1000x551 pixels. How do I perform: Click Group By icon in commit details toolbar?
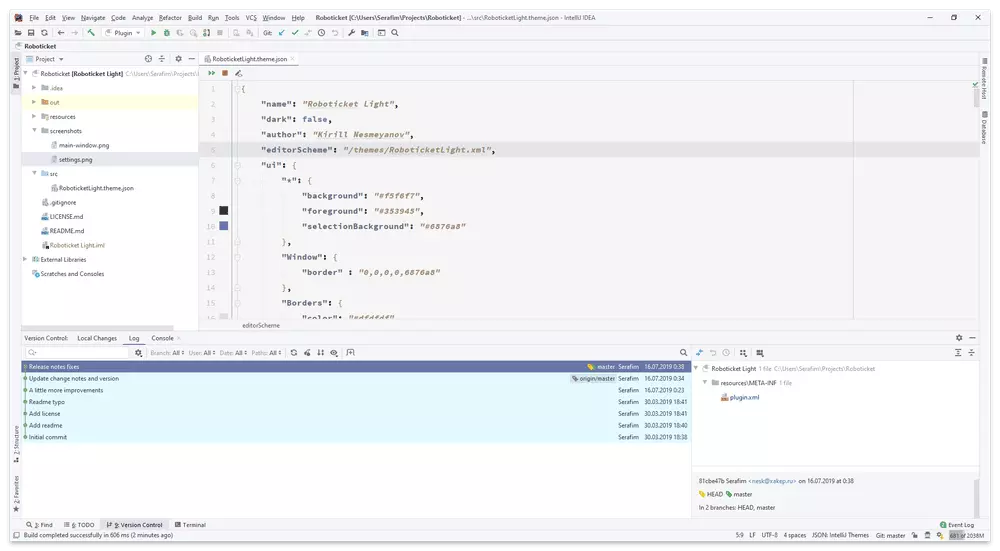pos(743,353)
